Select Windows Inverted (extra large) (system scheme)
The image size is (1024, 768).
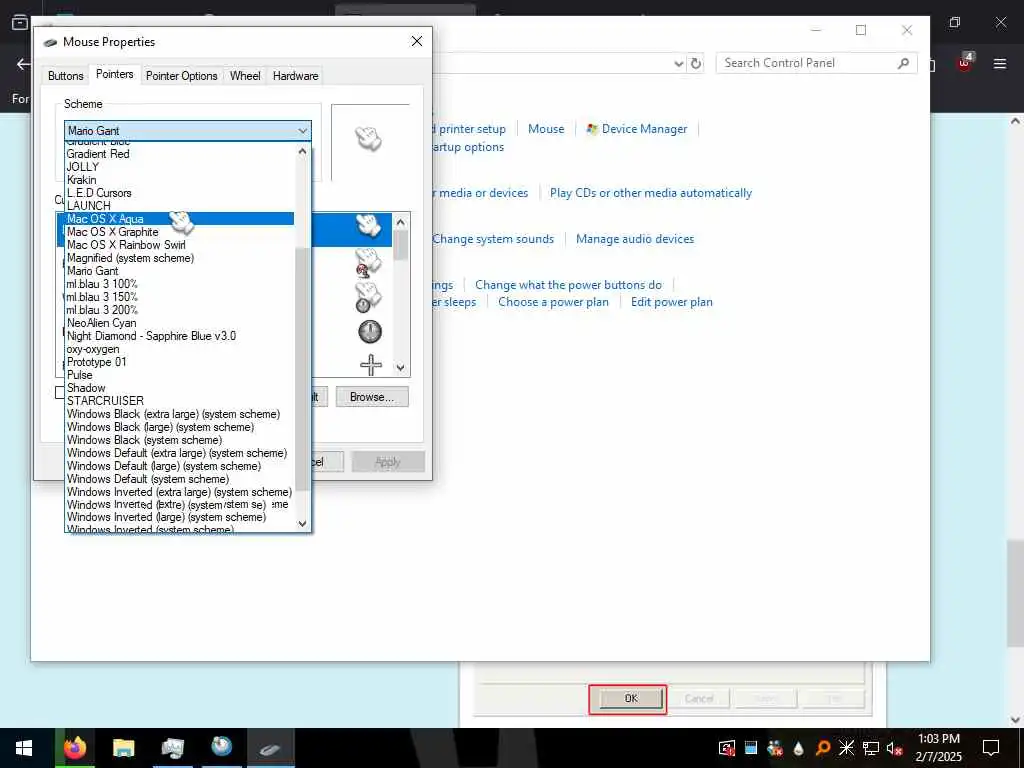point(180,492)
